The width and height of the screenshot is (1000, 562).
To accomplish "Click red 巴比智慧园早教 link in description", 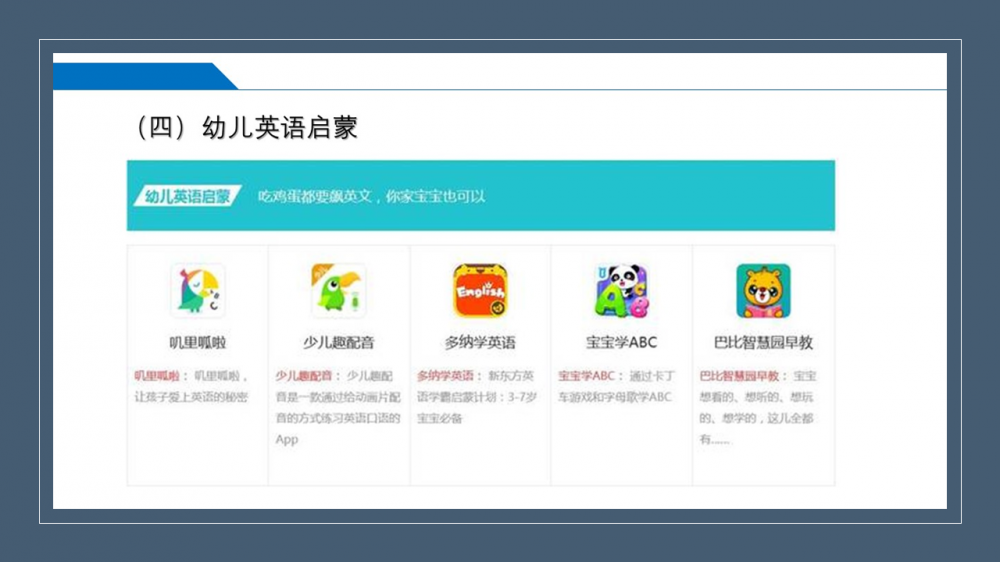I will pos(739,376).
